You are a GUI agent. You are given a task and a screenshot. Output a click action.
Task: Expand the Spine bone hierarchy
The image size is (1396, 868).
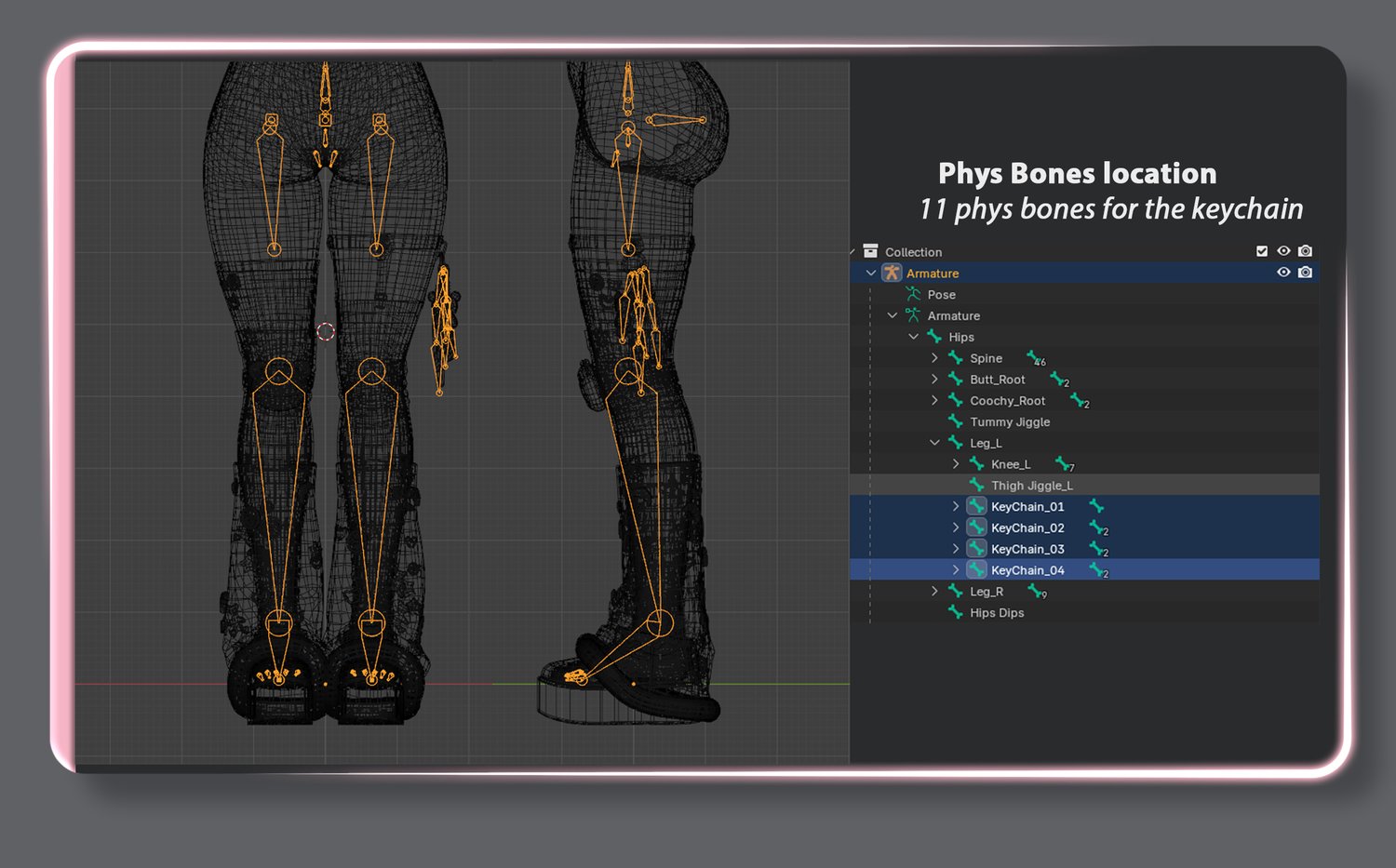point(934,358)
